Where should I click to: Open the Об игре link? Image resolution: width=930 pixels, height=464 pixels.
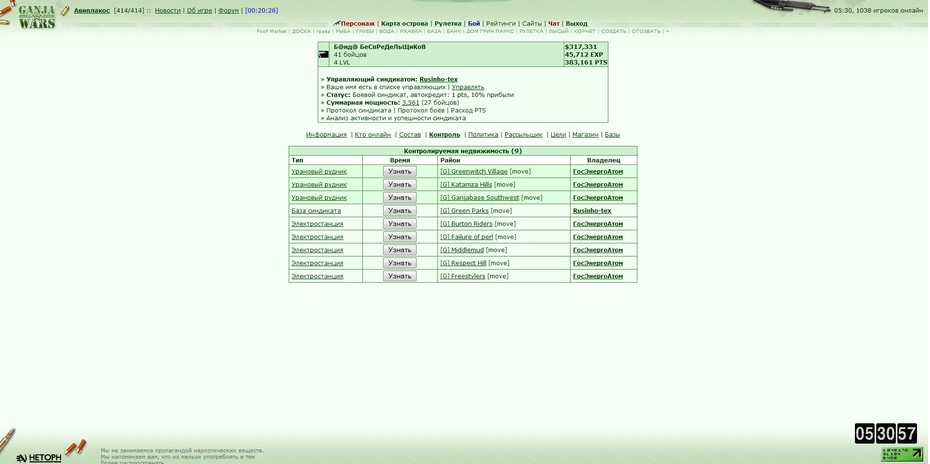point(199,10)
